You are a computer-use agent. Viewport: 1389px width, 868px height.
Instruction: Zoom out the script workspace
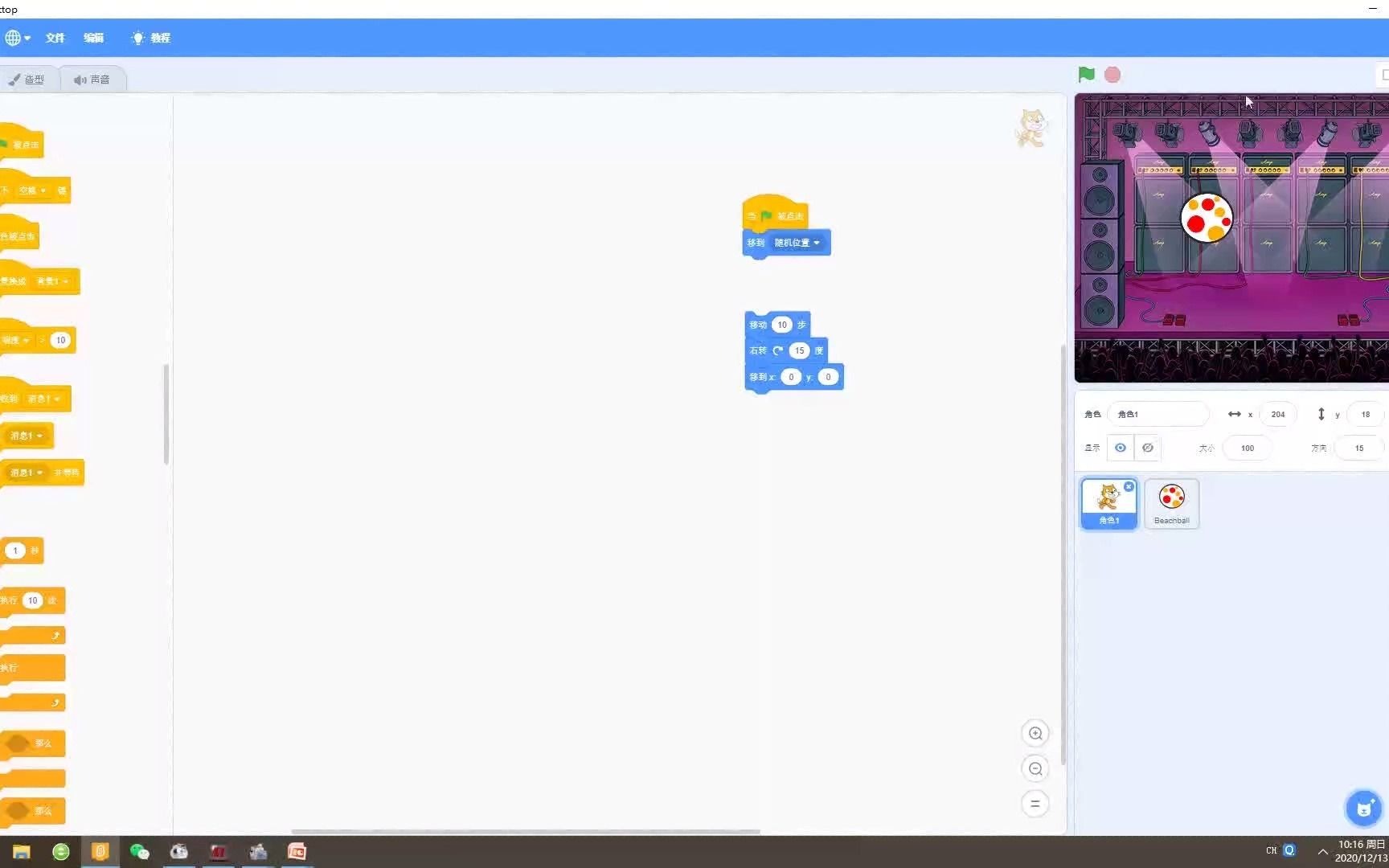coord(1035,768)
